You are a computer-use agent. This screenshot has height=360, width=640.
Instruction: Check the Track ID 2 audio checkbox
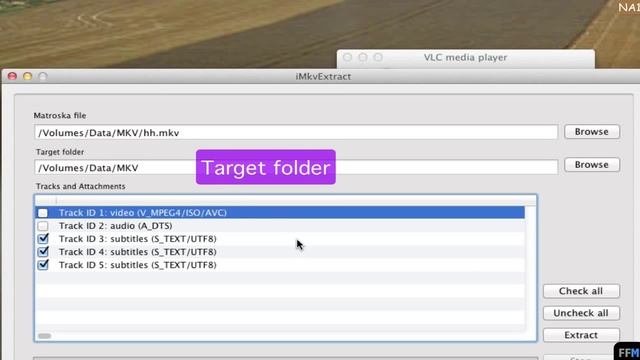point(43,226)
